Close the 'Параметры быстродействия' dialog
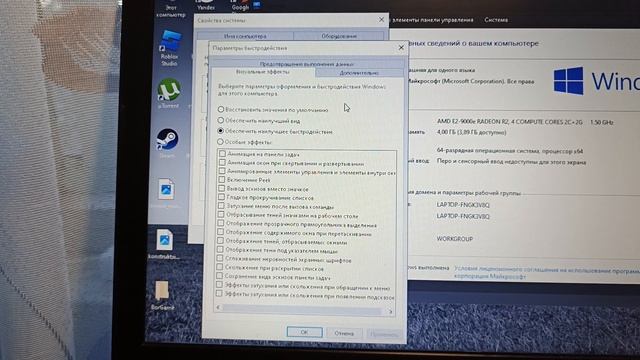The width and height of the screenshot is (640, 360). click(401, 47)
